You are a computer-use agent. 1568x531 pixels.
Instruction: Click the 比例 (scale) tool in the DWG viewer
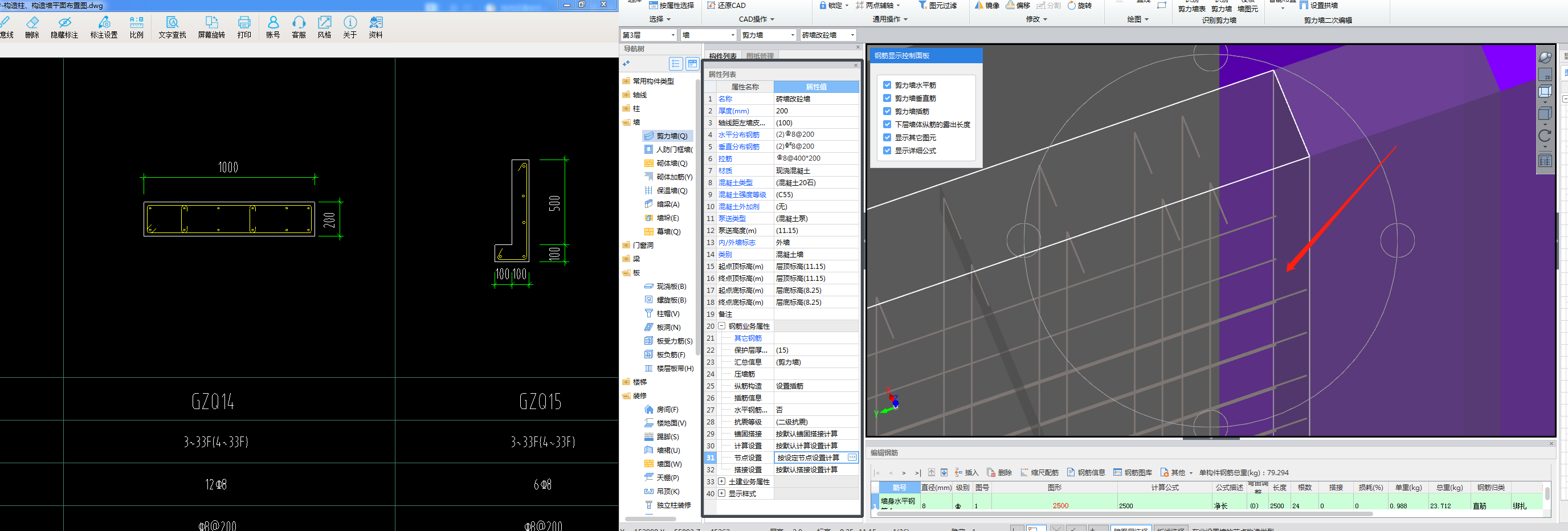tap(136, 27)
